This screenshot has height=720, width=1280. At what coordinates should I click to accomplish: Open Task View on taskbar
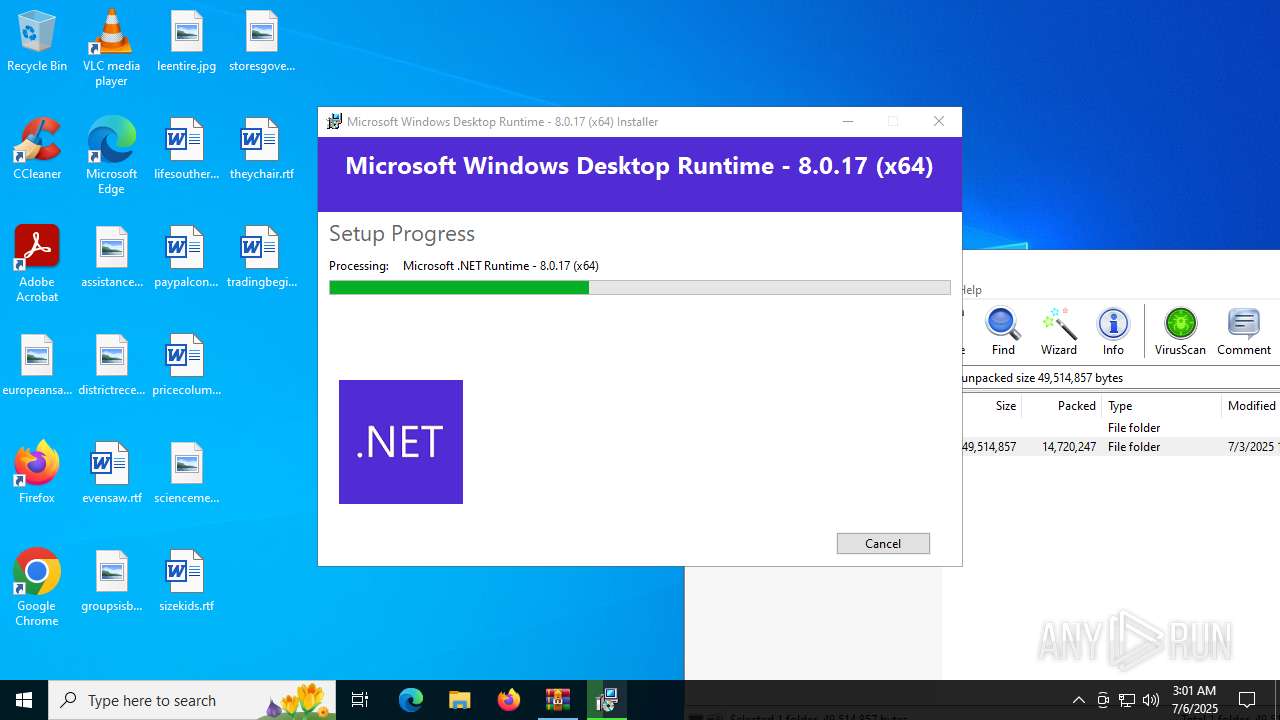[360, 700]
